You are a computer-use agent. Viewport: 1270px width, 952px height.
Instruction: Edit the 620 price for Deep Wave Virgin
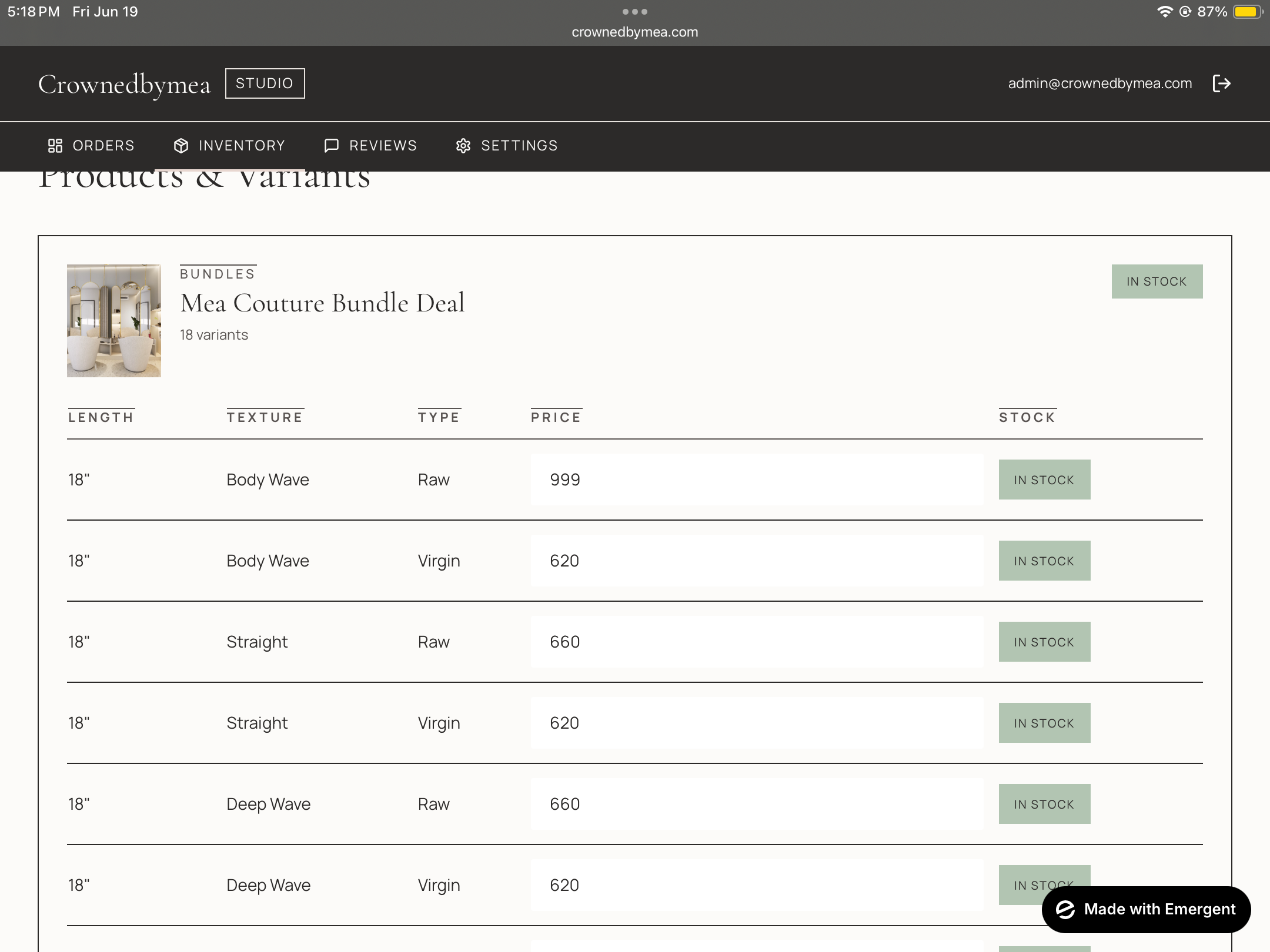[757, 885]
